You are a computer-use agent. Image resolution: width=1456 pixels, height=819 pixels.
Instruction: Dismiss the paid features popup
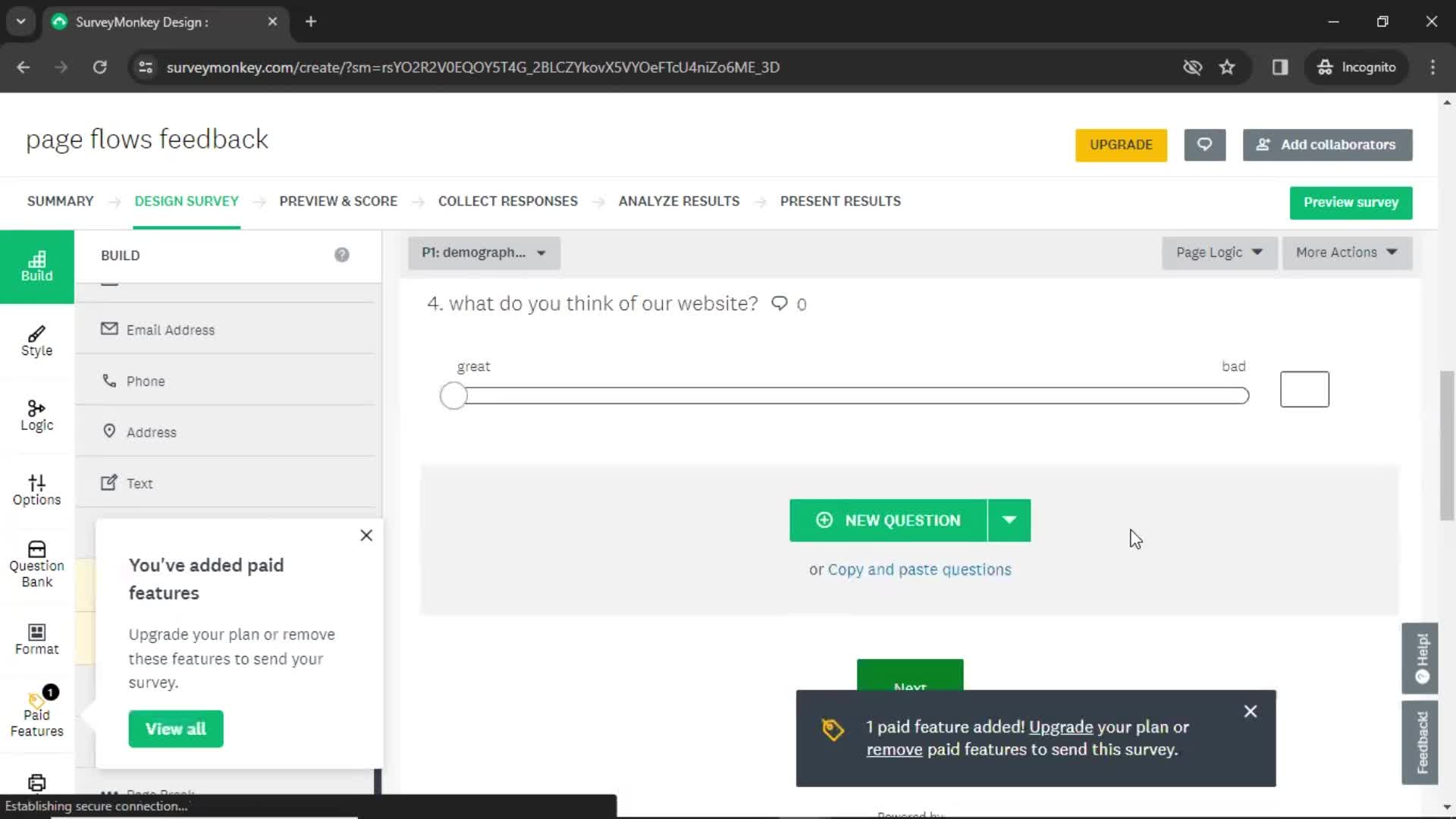pyautogui.click(x=366, y=535)
